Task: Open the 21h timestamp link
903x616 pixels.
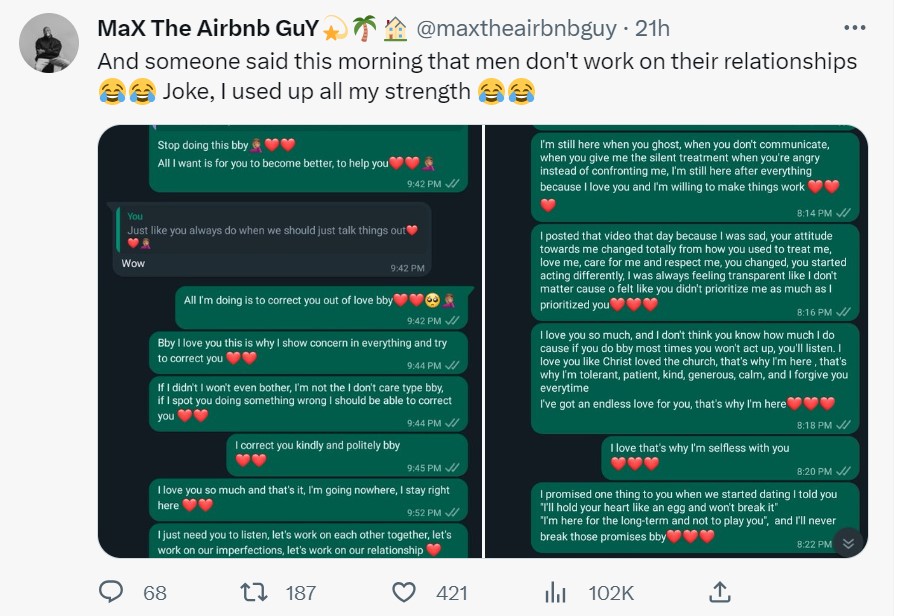Action: coord(652,28)
